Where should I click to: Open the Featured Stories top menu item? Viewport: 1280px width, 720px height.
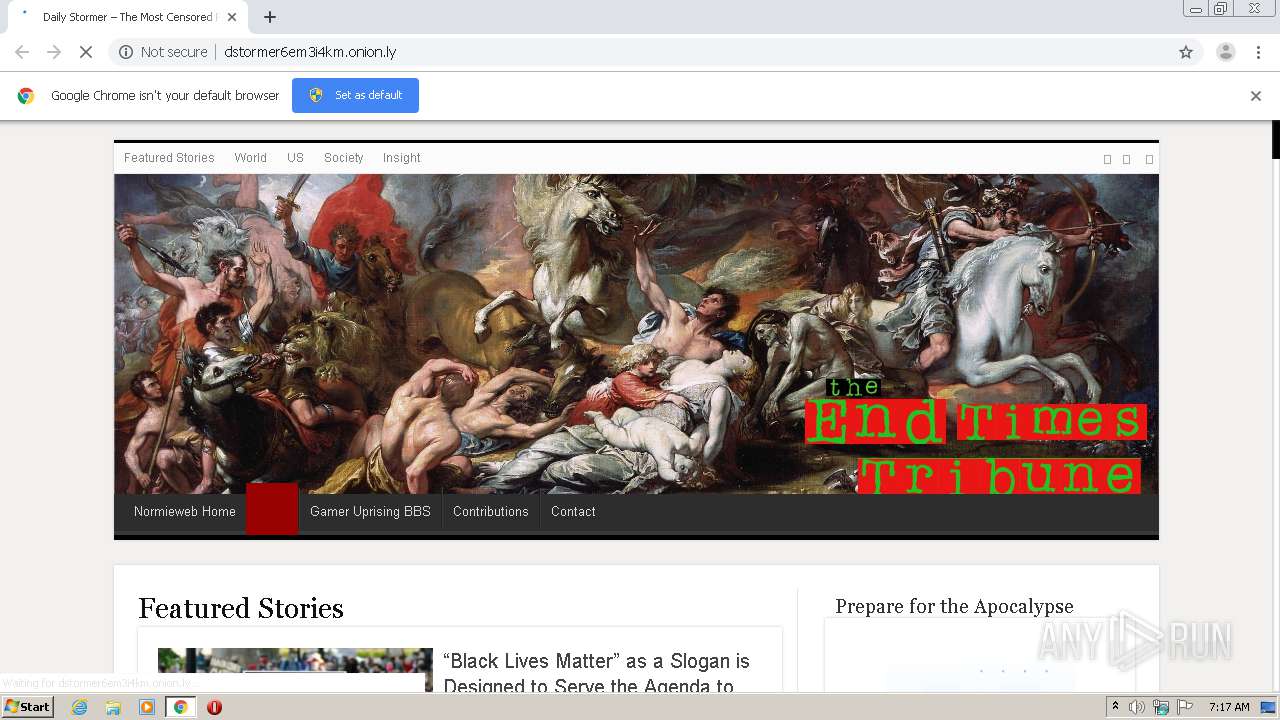[169, 158]
